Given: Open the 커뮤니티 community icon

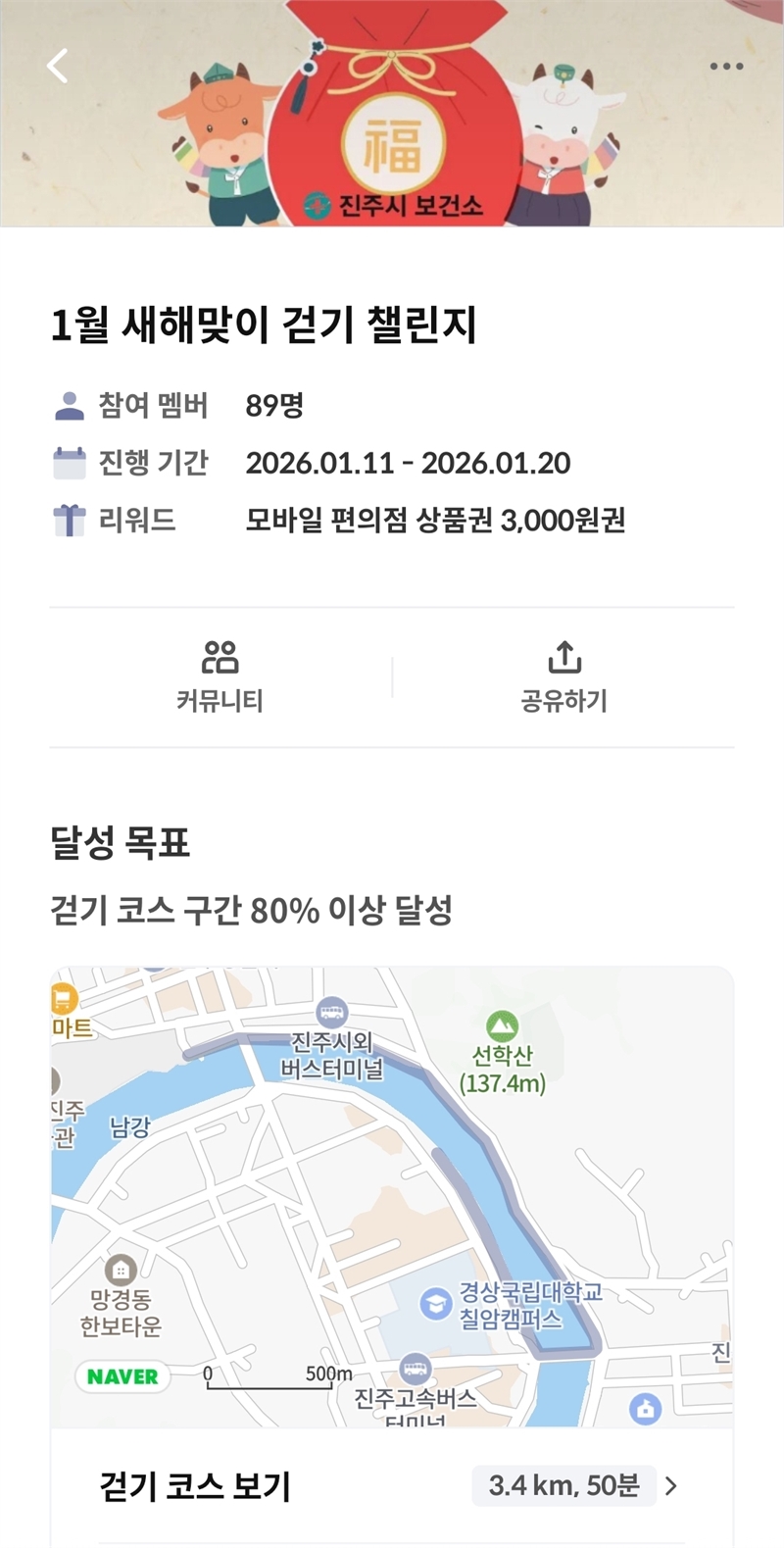Looking at the screenshot, I should [x=220, y=657].
